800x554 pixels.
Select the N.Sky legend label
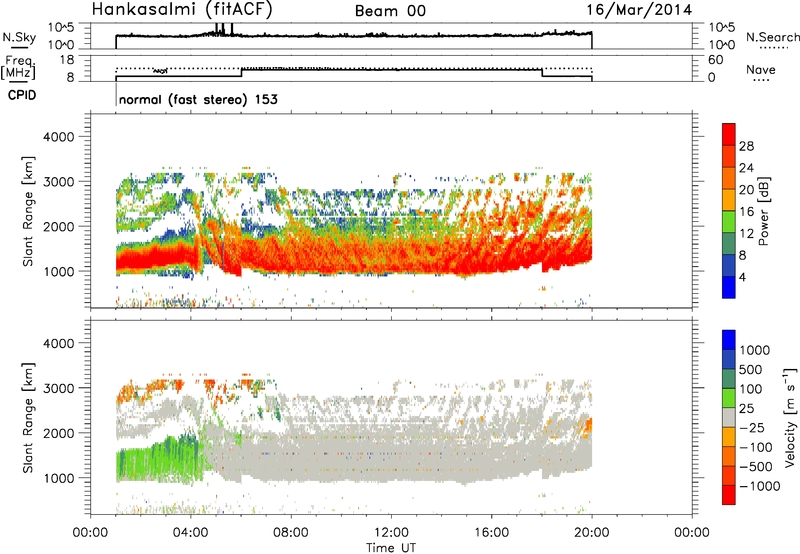(19, 37)
